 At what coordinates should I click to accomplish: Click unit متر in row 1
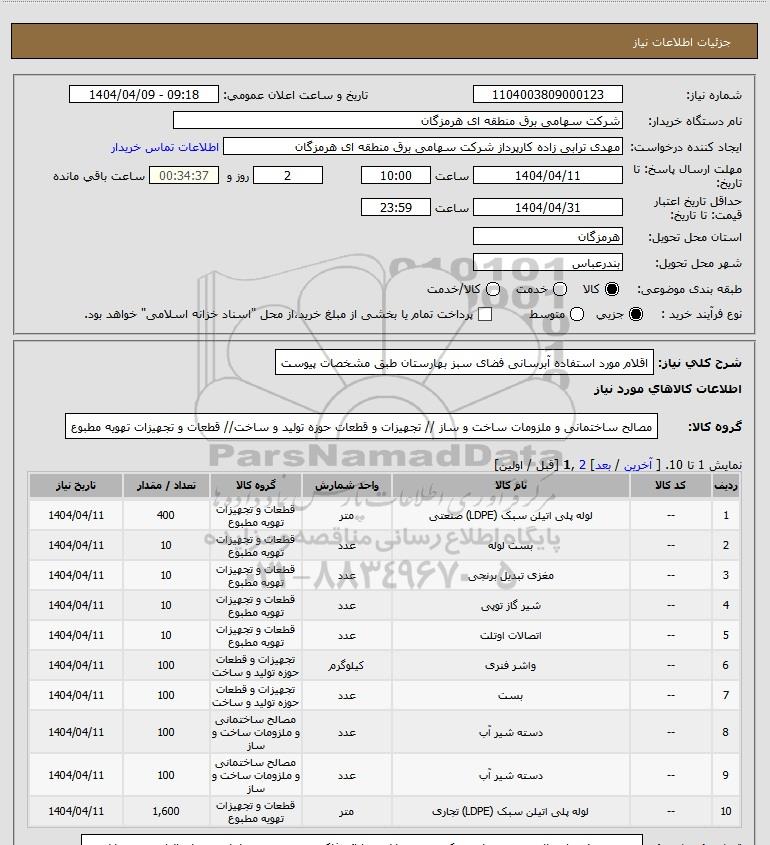point(346,515)
